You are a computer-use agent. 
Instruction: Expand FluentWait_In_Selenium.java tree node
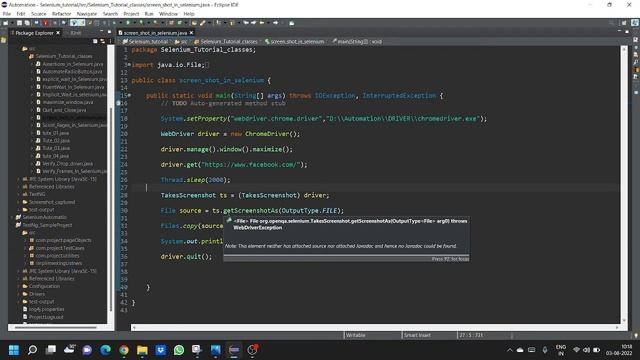click(32, 87)
